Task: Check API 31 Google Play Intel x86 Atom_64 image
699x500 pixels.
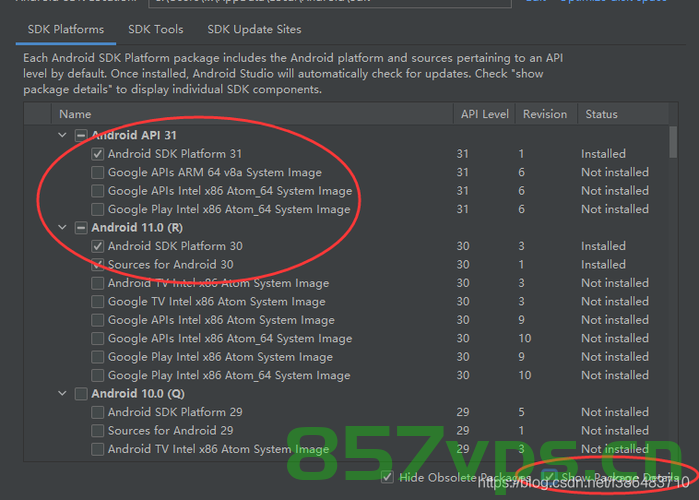Action: pos(98,209)
